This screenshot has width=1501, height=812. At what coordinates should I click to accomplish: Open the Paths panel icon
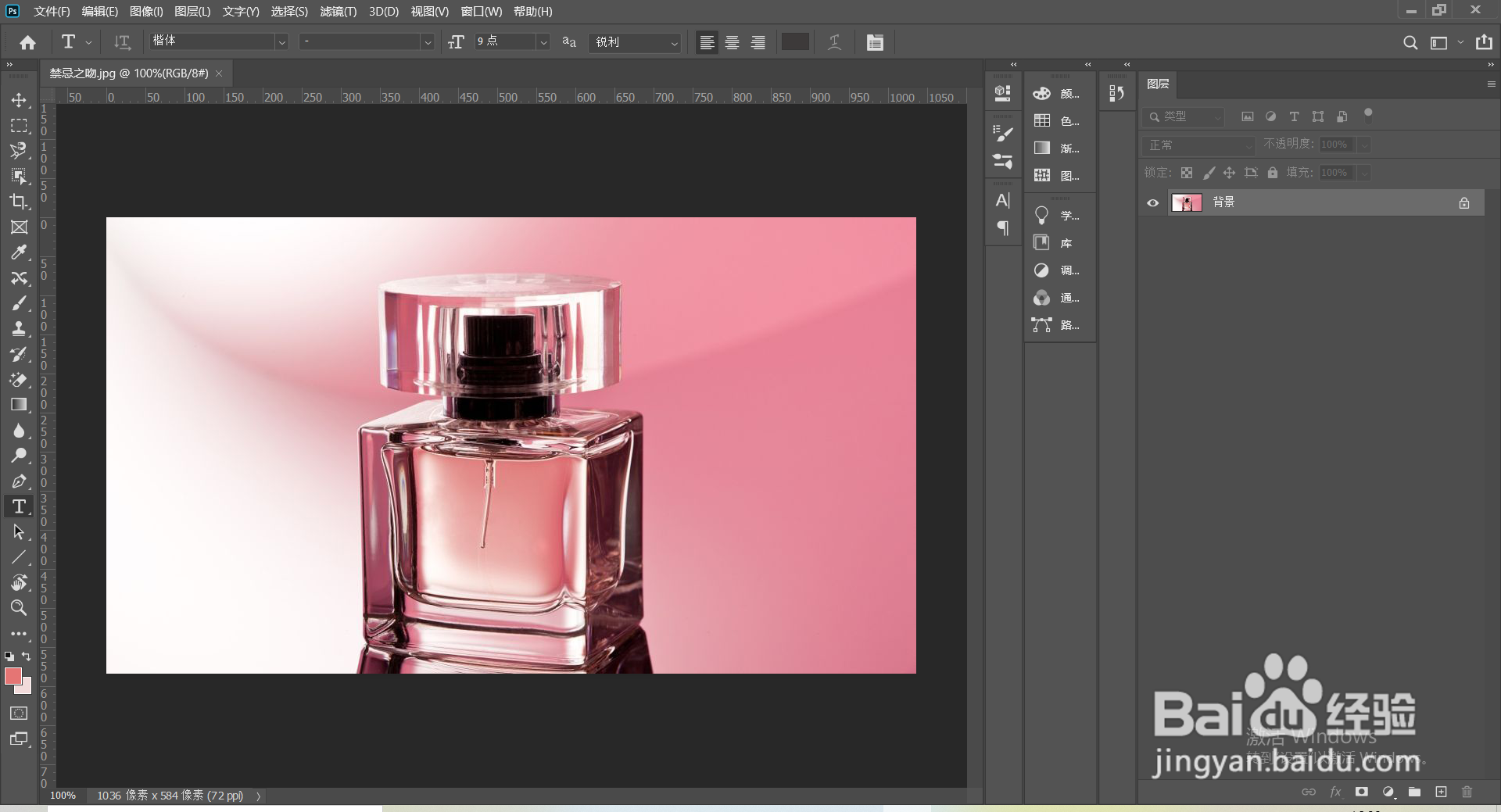[x=1042, y=325]
